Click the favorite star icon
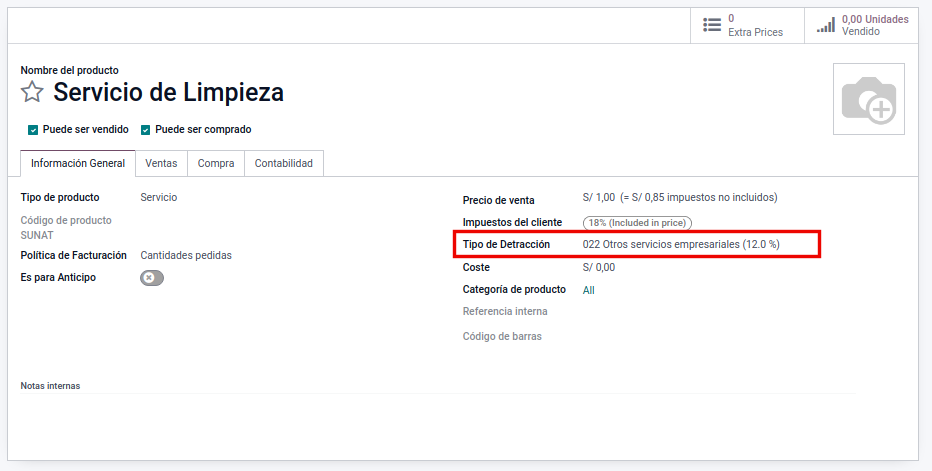This screenshot has width=932, height=471. coord(32,93)
